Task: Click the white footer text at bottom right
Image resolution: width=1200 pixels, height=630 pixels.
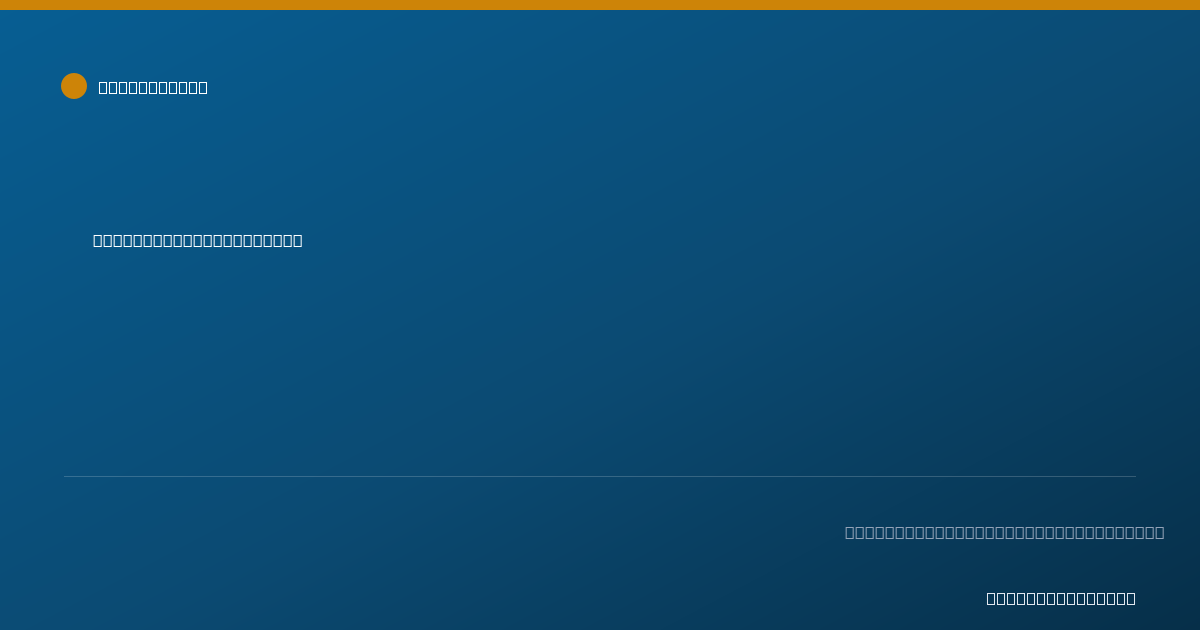Action: (1061, 599)
